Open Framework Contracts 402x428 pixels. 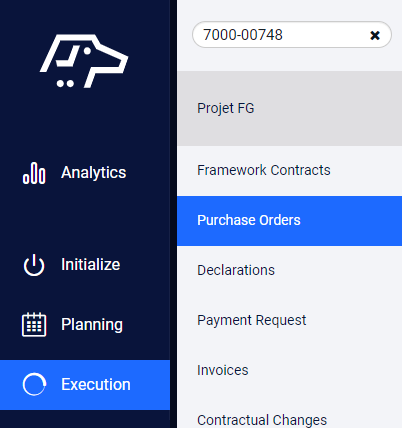pyautogui.click(x=264, y=170)
